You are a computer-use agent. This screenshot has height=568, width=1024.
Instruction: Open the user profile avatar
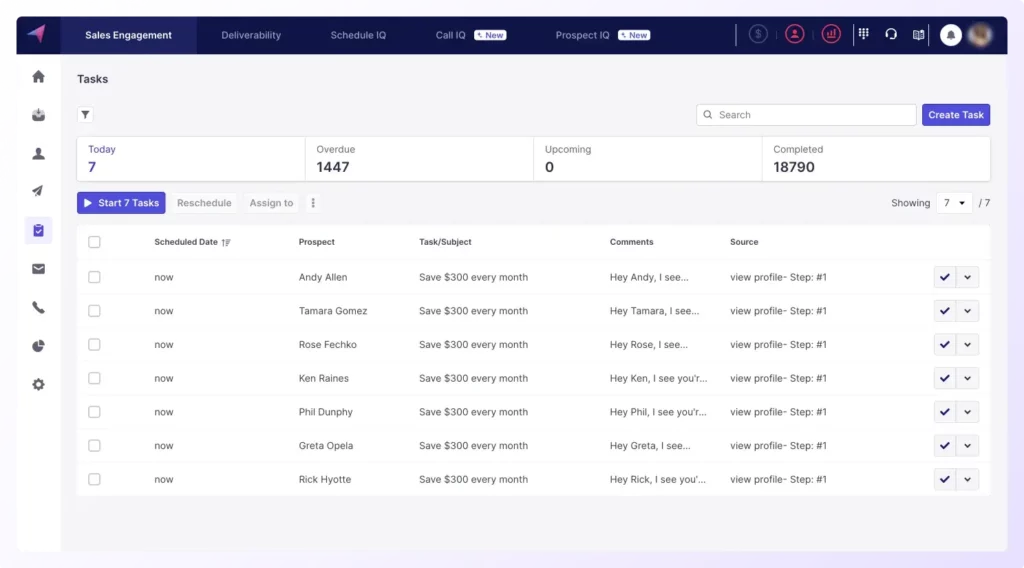[980, 35]
